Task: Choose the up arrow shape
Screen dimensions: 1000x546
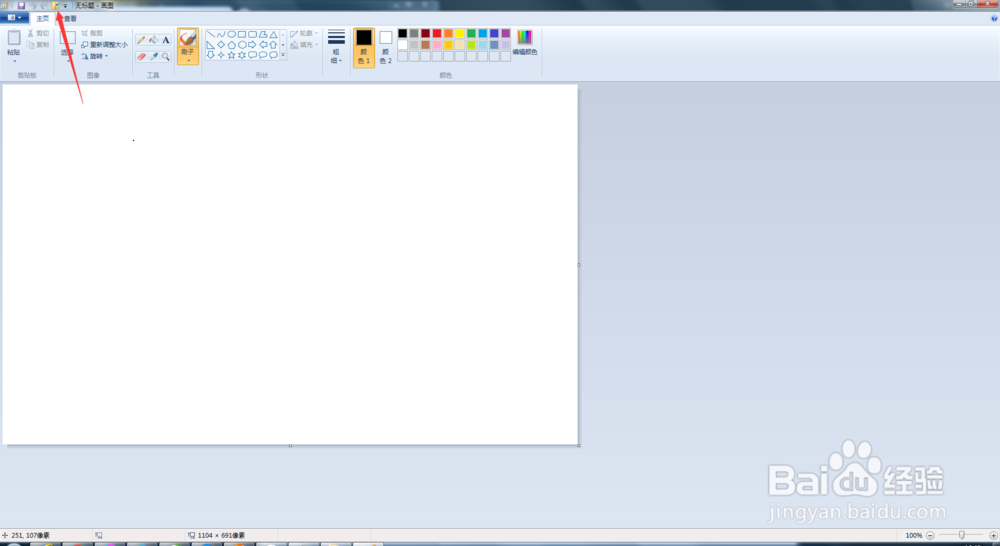Action: tap(273, 45)
